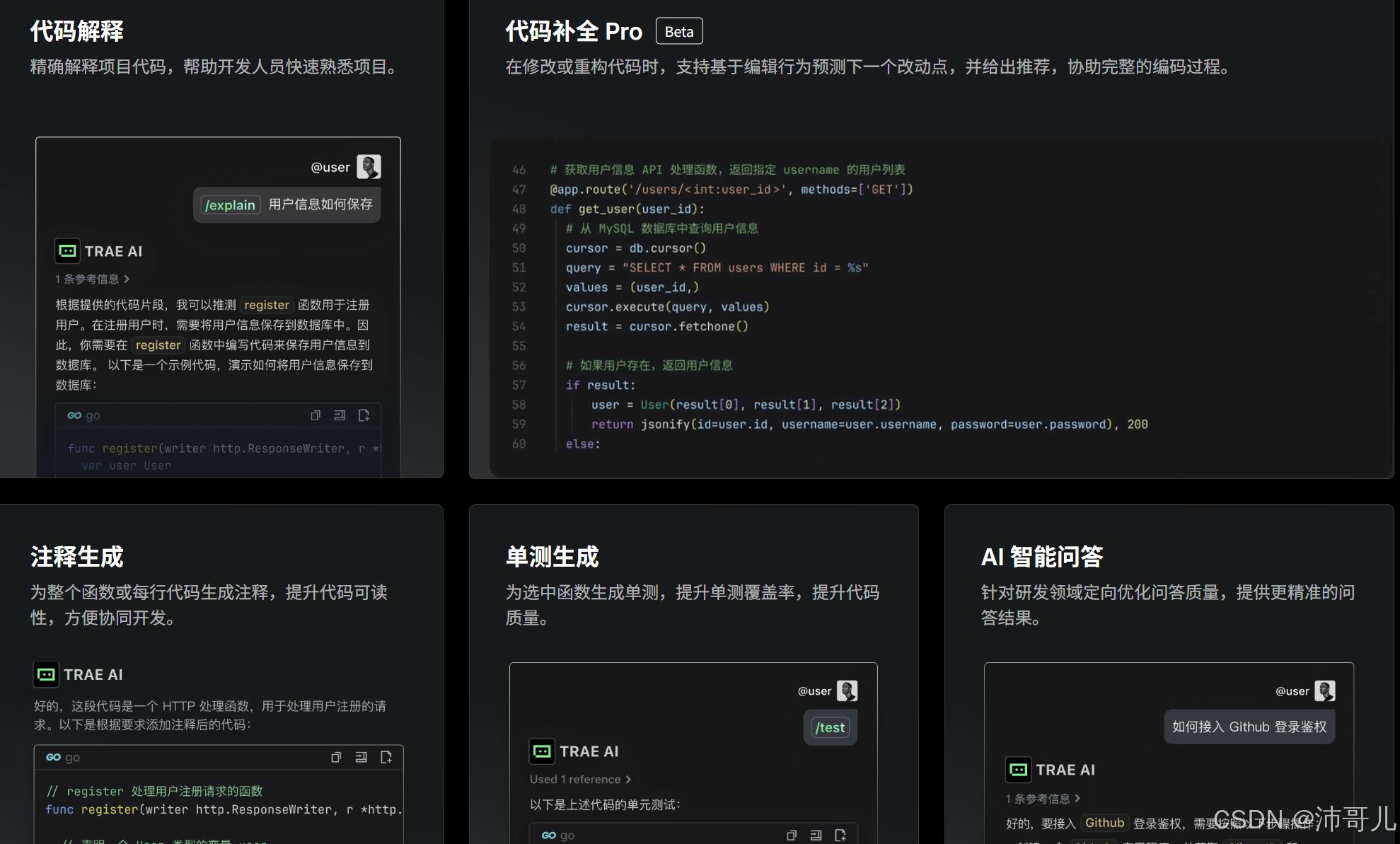The height and width of the screenshot is (844, 1400).
Task: Click the user avatar in the 单测生成 card
Action: point(847,690)
